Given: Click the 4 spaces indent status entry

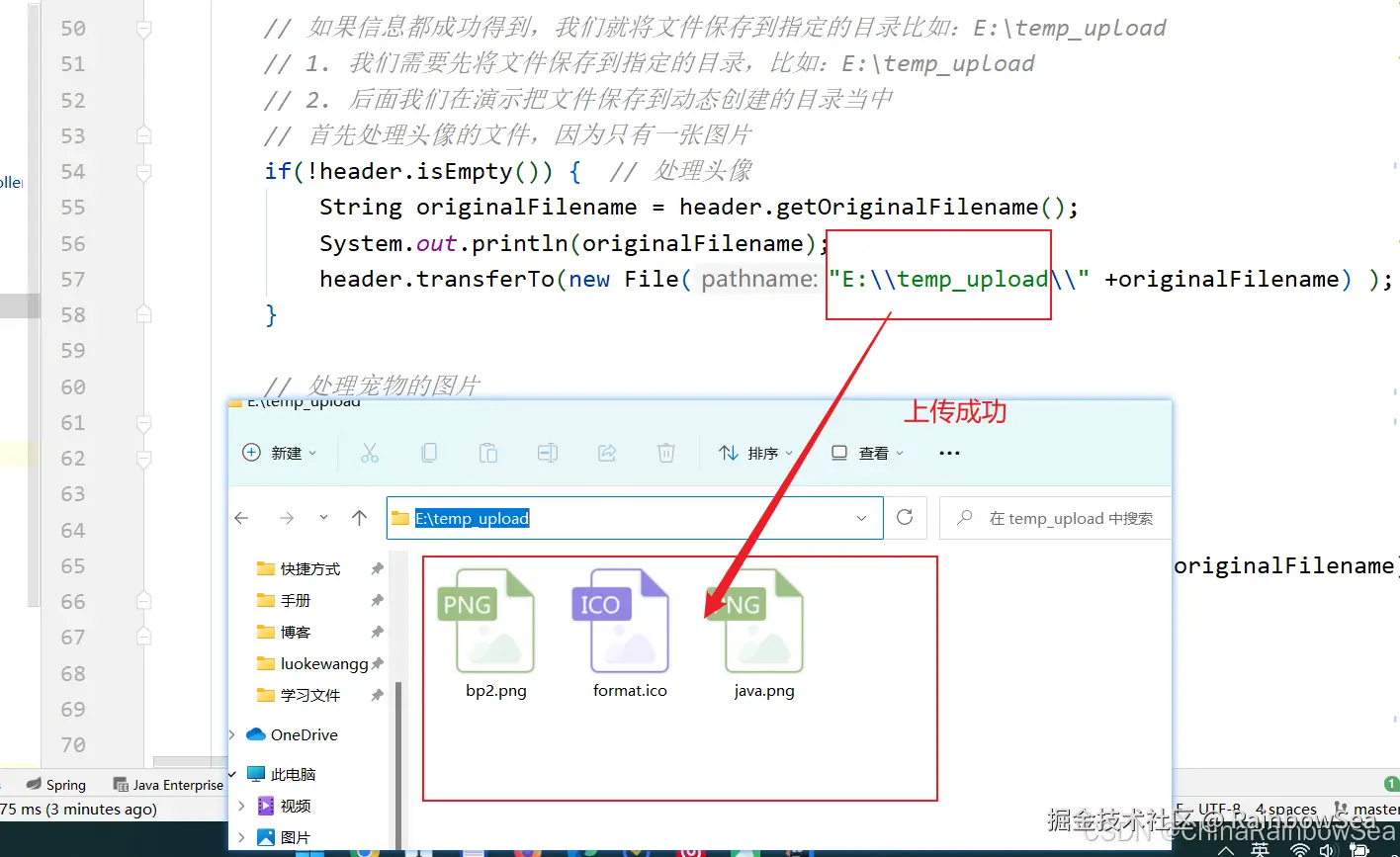Looking at the screenshot, I should coord(1285,810).
